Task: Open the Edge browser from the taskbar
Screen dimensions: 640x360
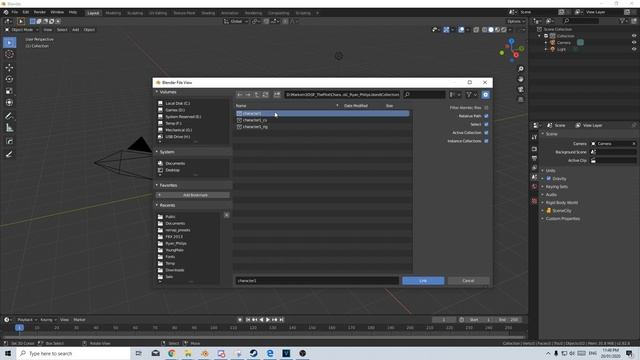Action: 270,353
